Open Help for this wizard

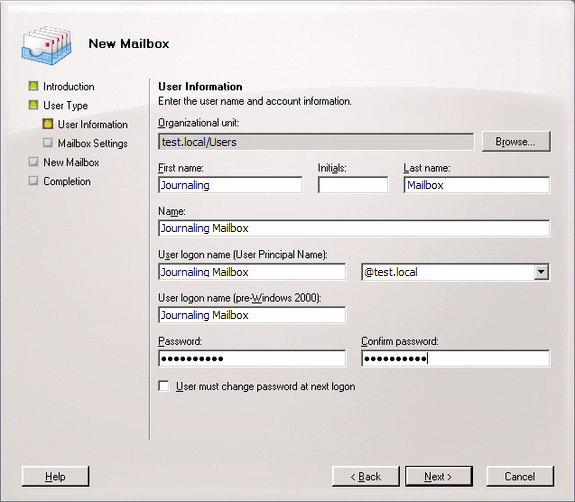tap(55, 476)
